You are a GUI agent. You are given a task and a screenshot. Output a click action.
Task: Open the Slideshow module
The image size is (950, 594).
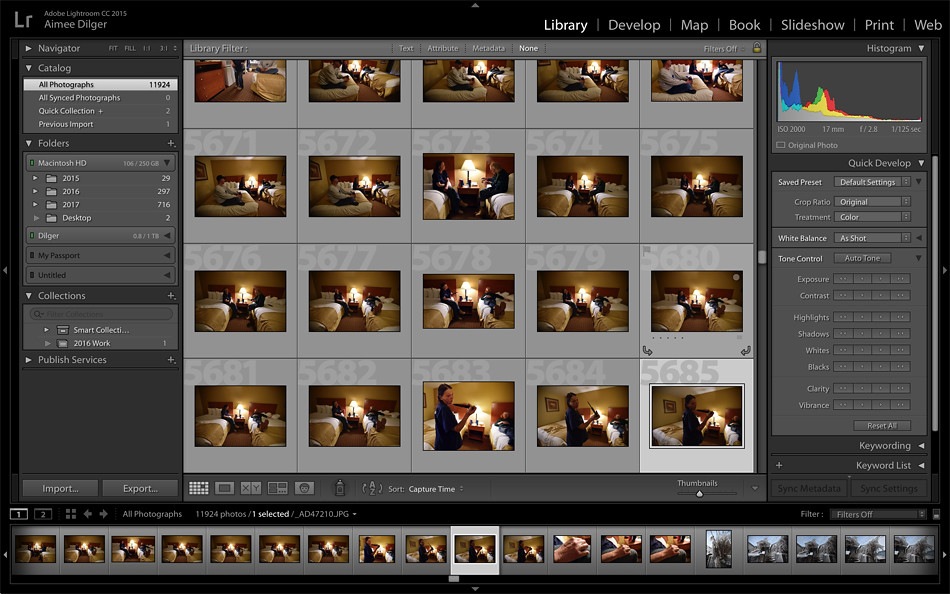[x=812, y=25]
